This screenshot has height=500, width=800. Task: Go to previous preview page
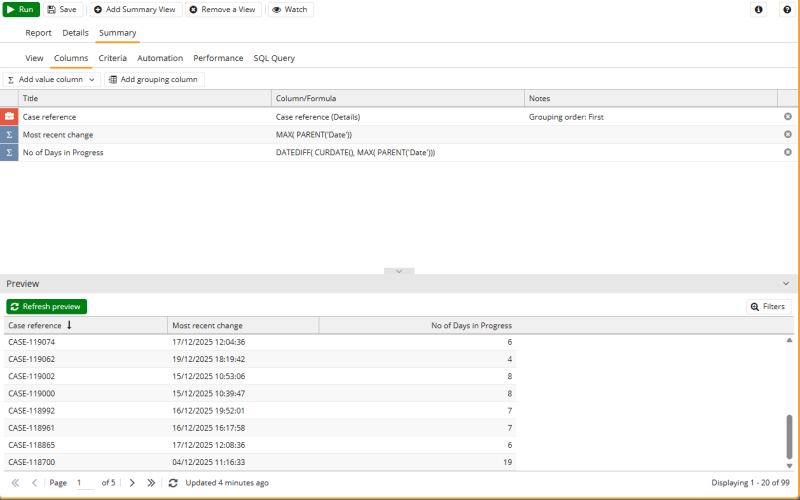coord(34,483)
